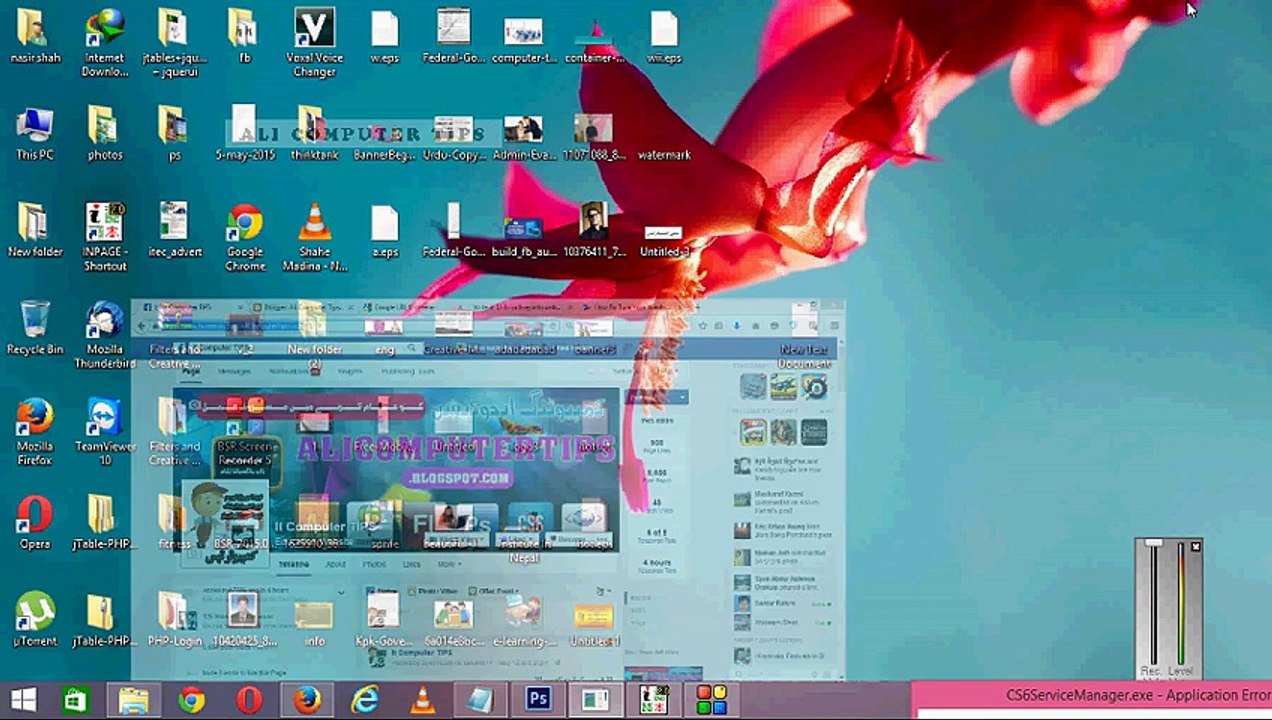Open the four-colored-squares taskbar app
The height and width of the screenshot is (720, 1272).
click(712, 700)
